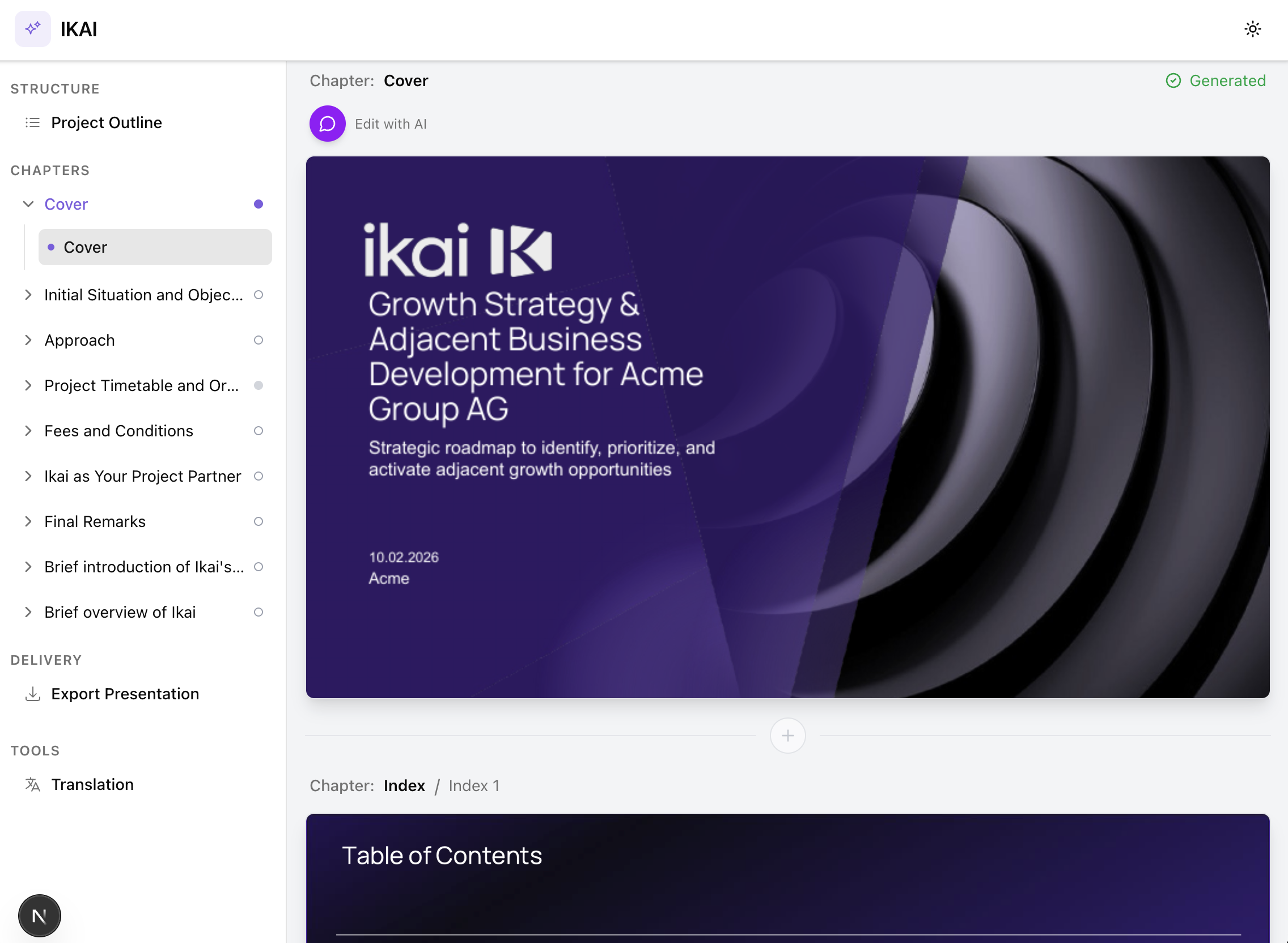Select the Translation tool icon
This screenshot has height=943, width=1288.
pos(32,784)
